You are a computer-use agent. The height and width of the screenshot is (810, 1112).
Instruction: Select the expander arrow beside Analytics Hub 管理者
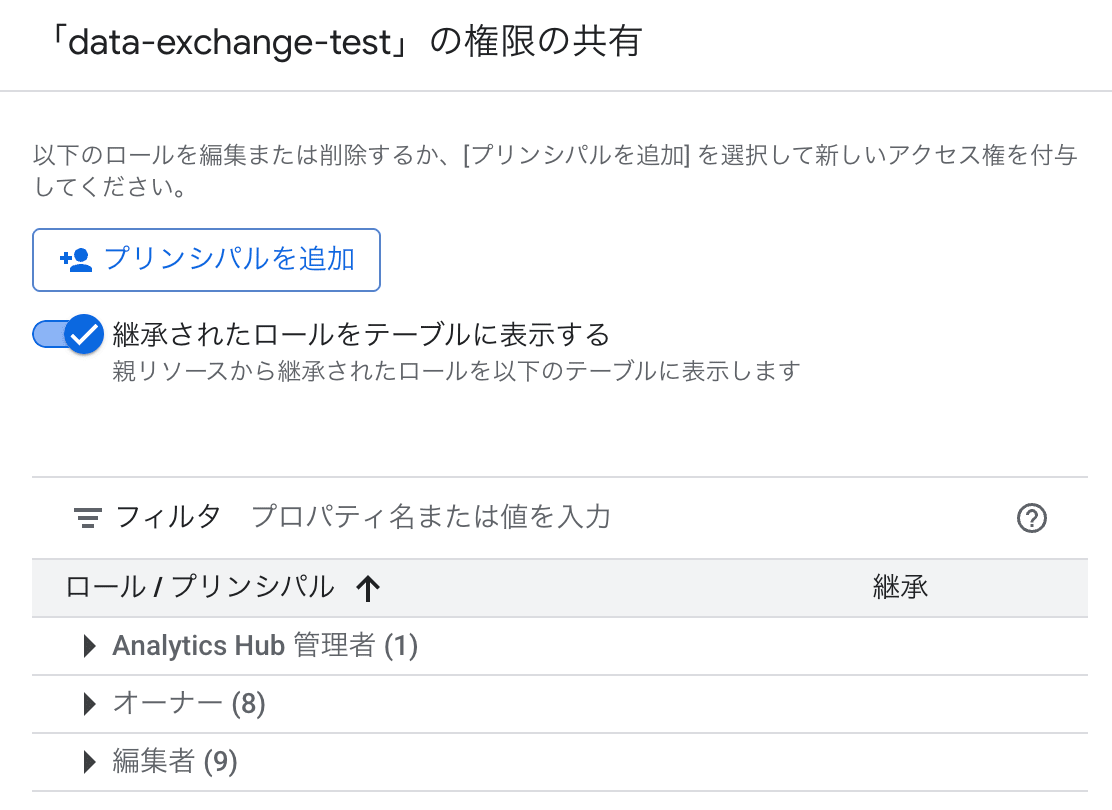[88, 646]
